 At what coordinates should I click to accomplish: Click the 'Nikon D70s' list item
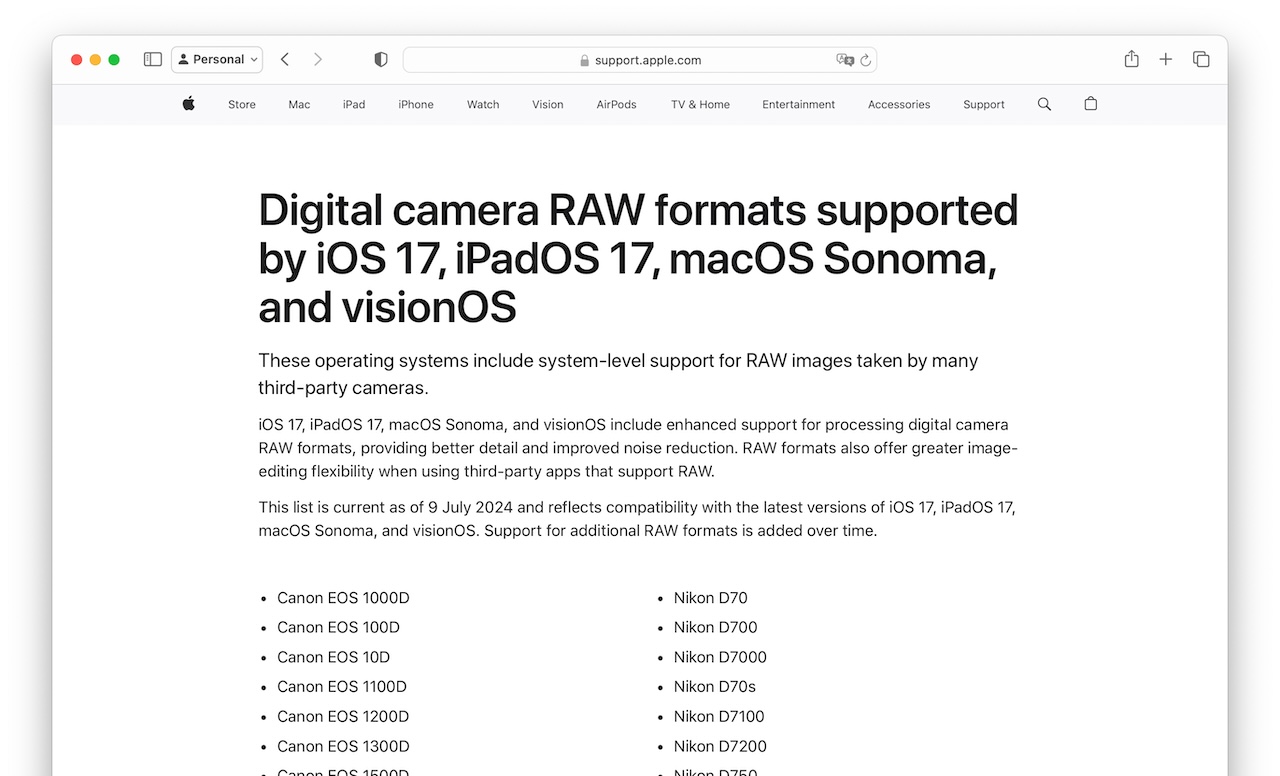714,686
